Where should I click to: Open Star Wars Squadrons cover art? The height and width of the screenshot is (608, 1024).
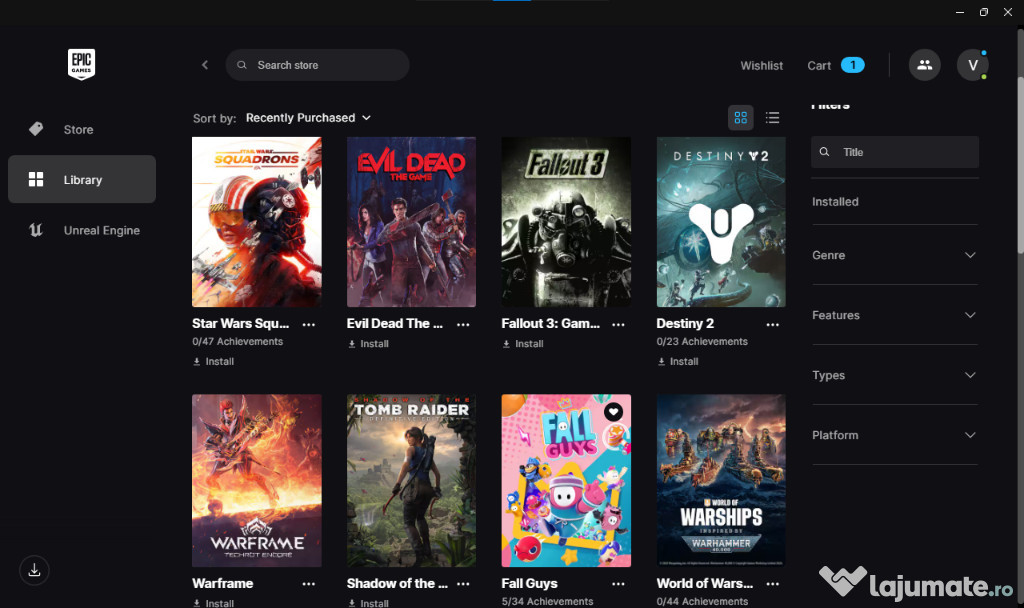(x=257, y=222)
